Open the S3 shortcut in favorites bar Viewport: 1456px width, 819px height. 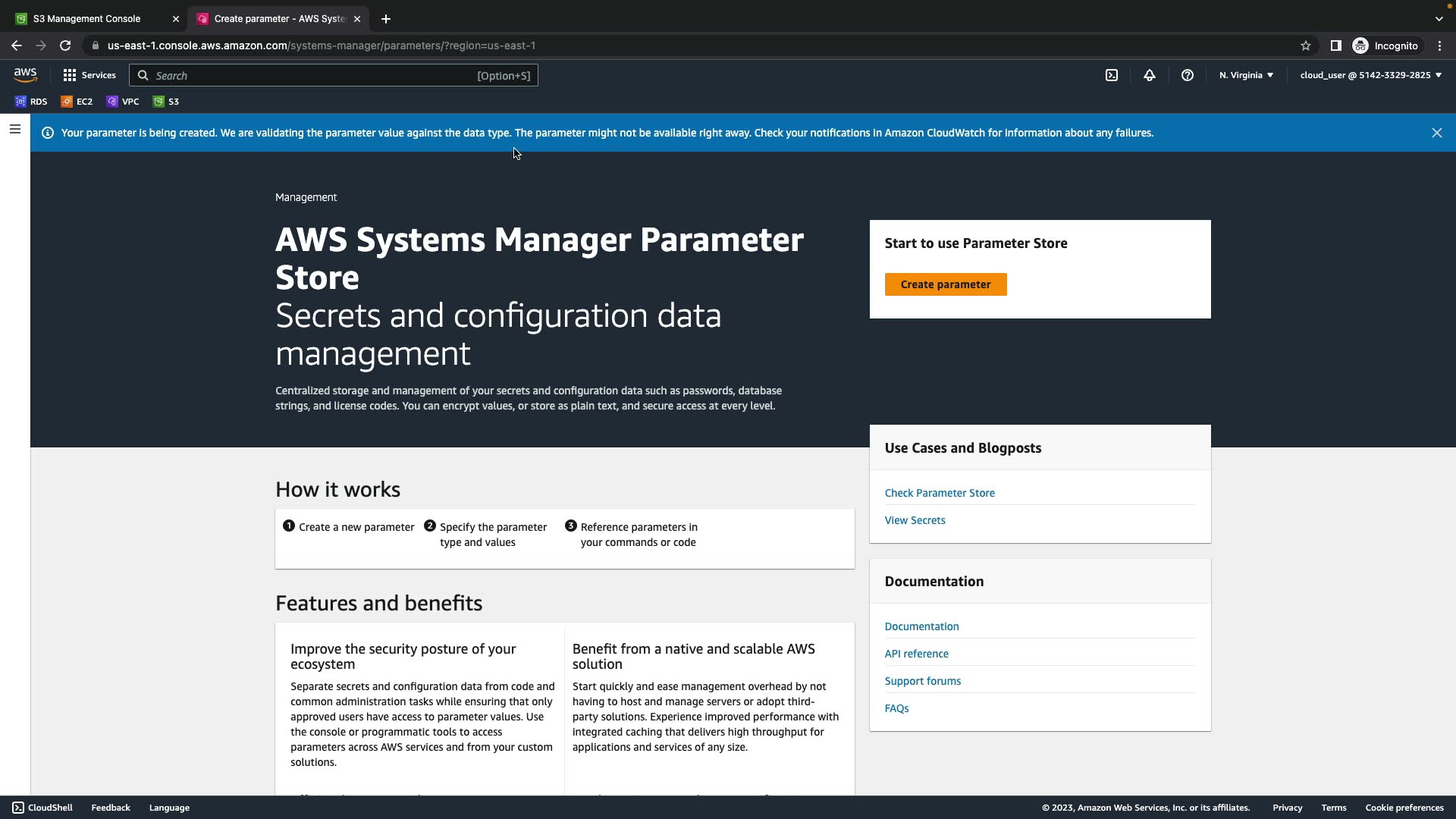166,102
